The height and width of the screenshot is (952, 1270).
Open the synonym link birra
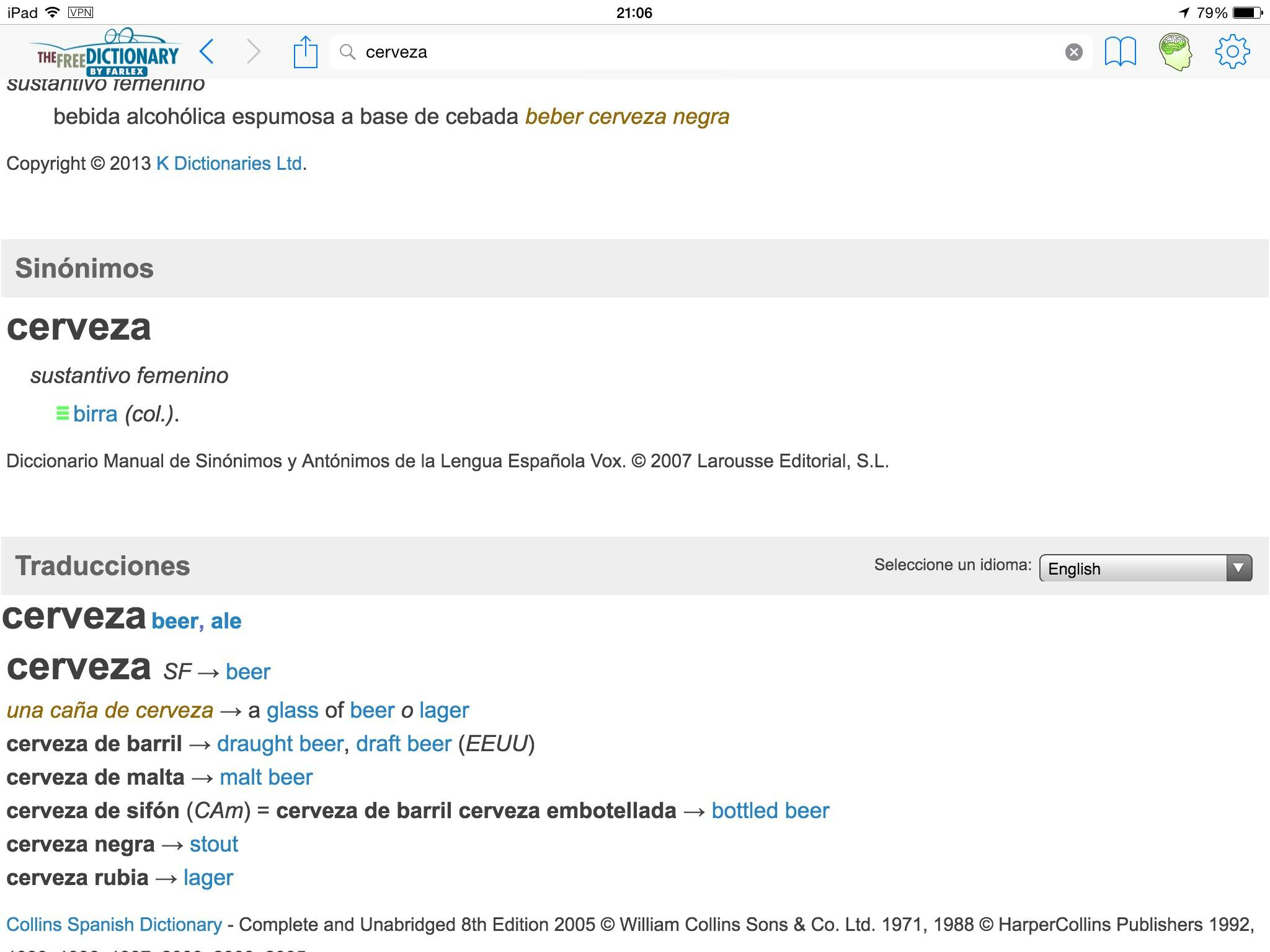point(95,414)
